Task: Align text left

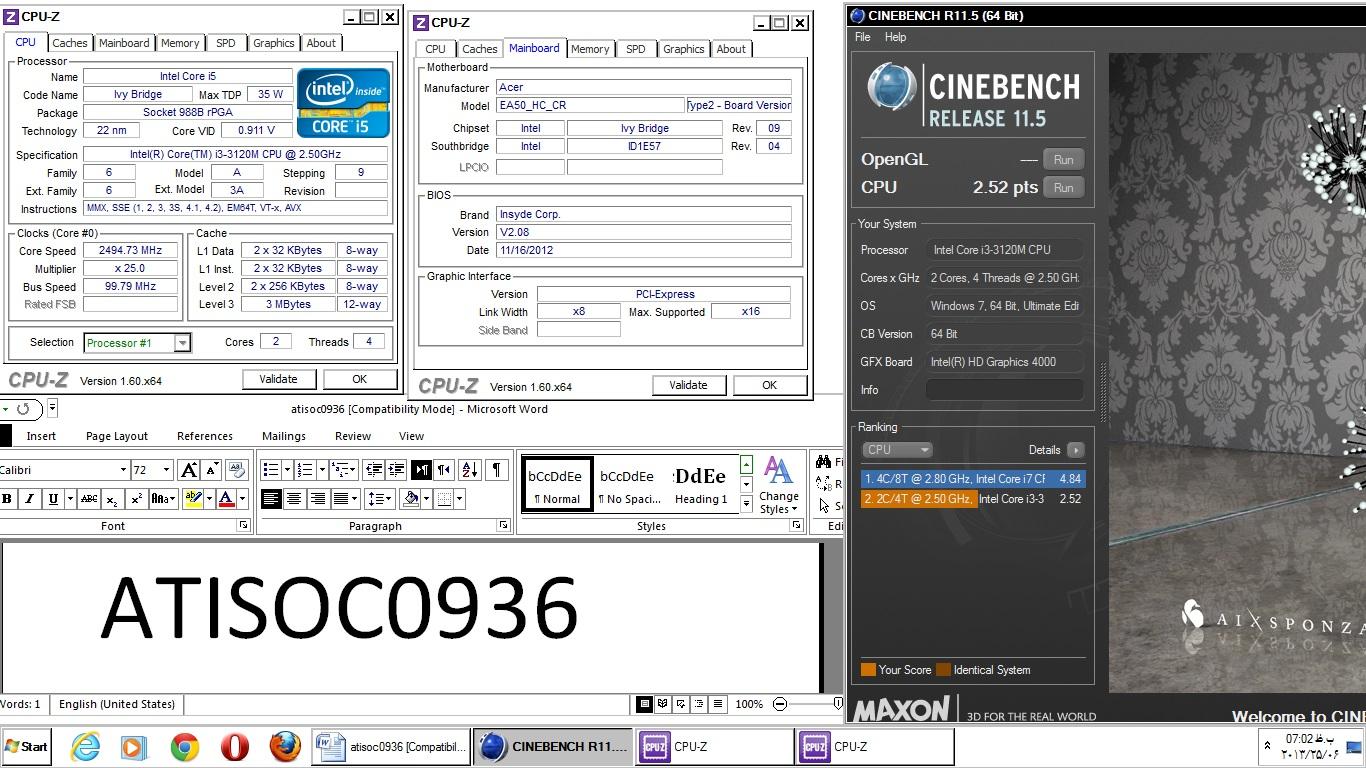Action: click(x=271, y=498)
